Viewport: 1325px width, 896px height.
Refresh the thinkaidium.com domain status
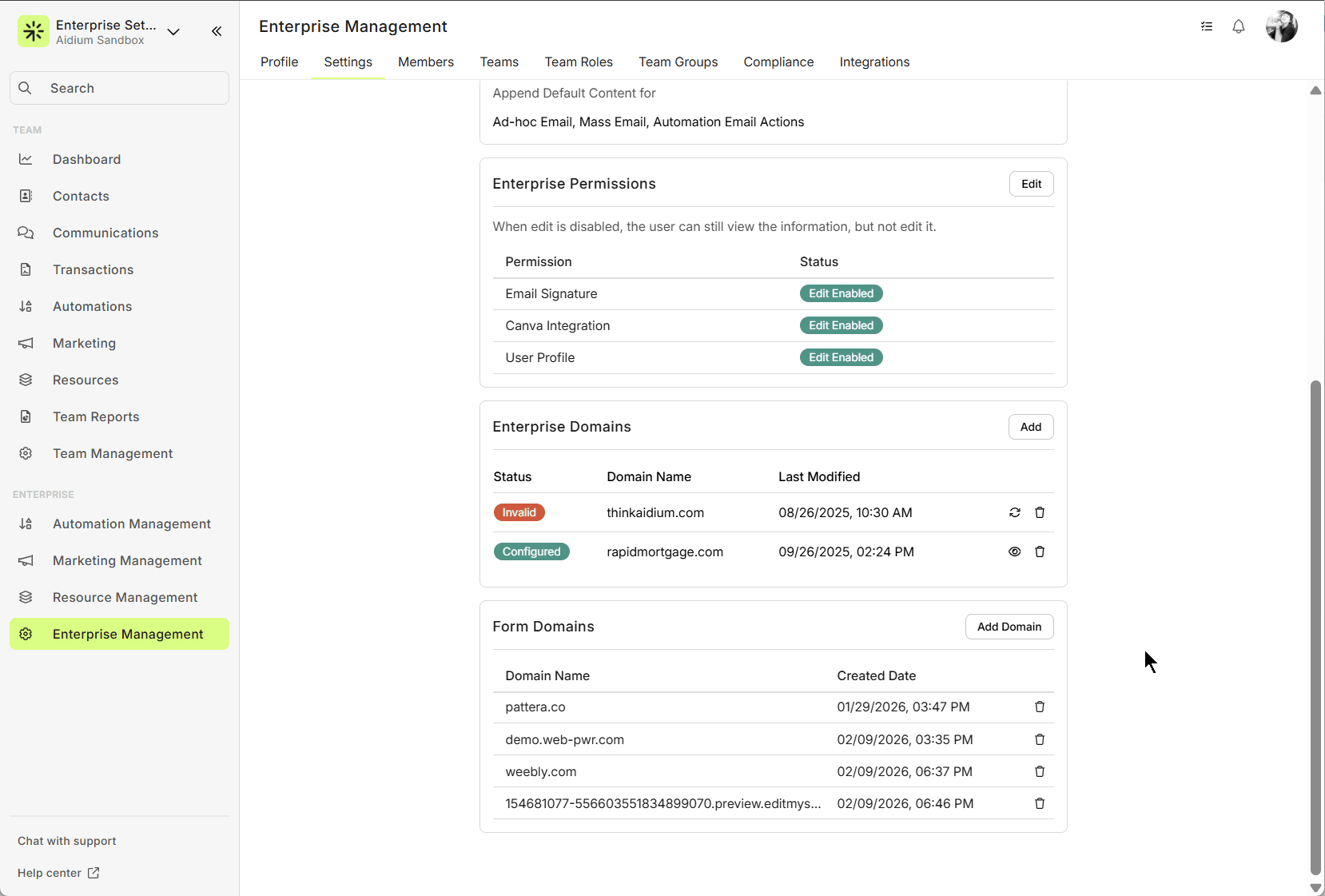(1014, 512)
